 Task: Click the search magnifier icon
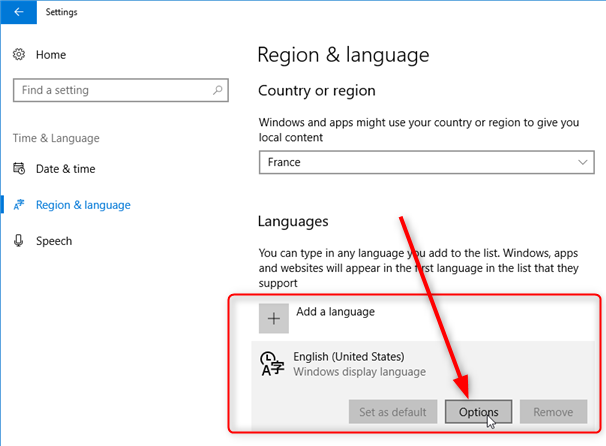click(x=218, y=90)
